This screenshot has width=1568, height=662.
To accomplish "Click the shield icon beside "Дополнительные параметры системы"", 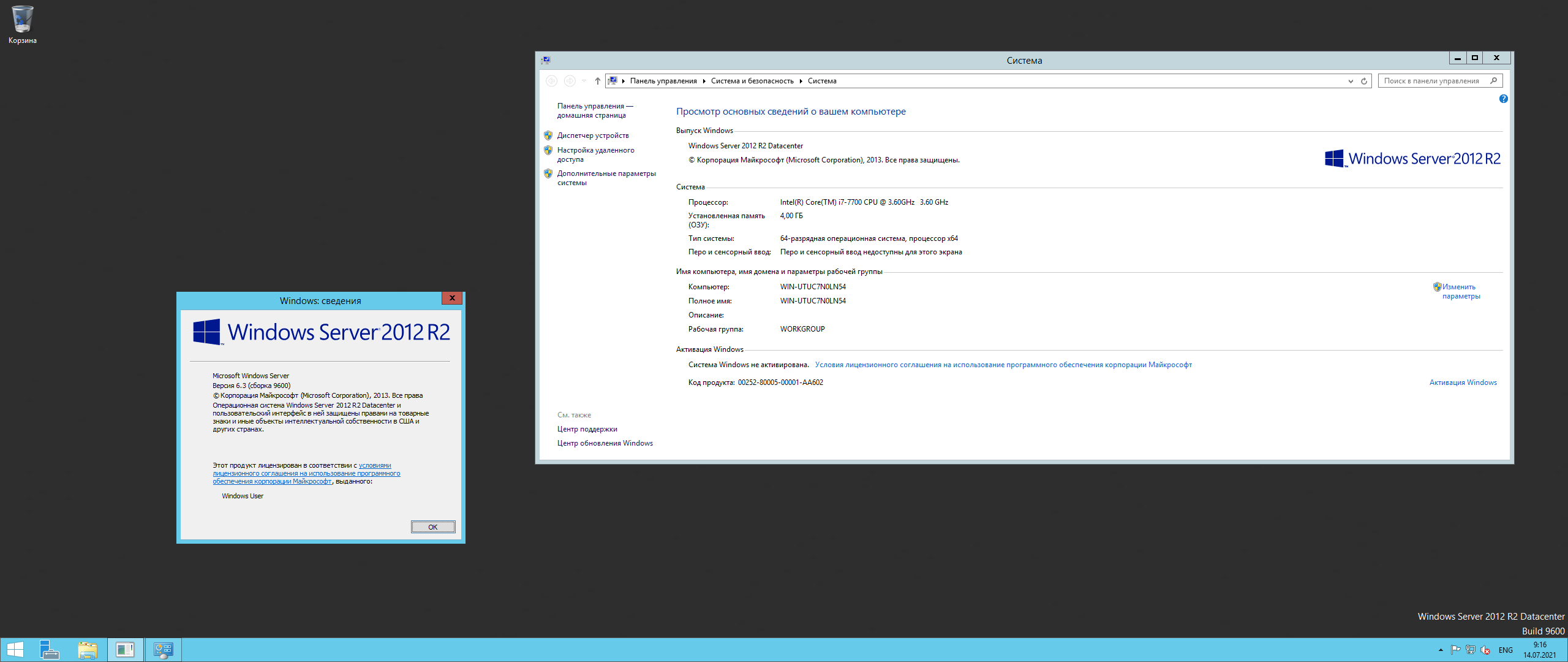I will (x=548, y=173).
